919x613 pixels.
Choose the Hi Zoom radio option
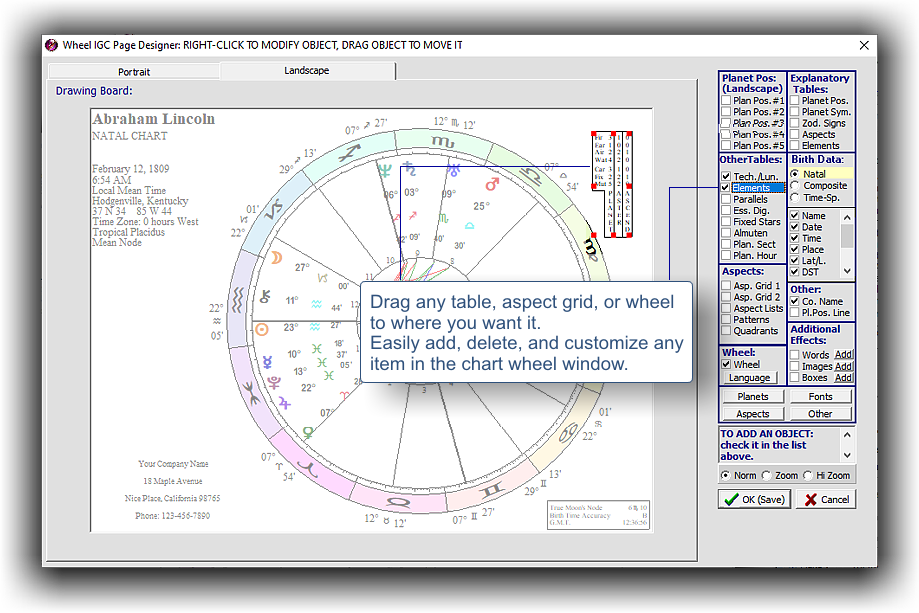click(808, 475)
